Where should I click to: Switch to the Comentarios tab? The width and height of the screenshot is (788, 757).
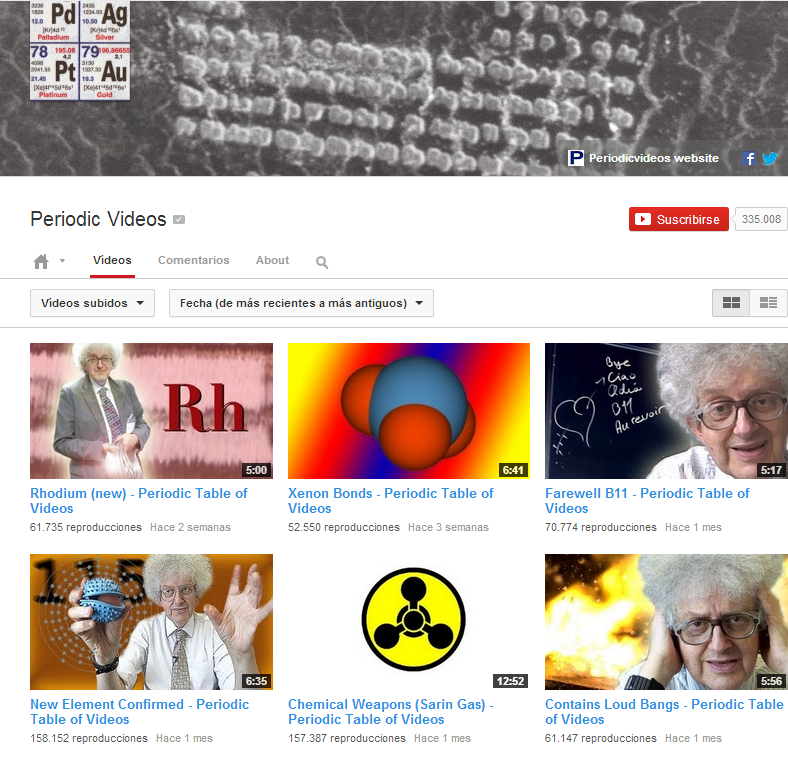click(x=193, y=260)
